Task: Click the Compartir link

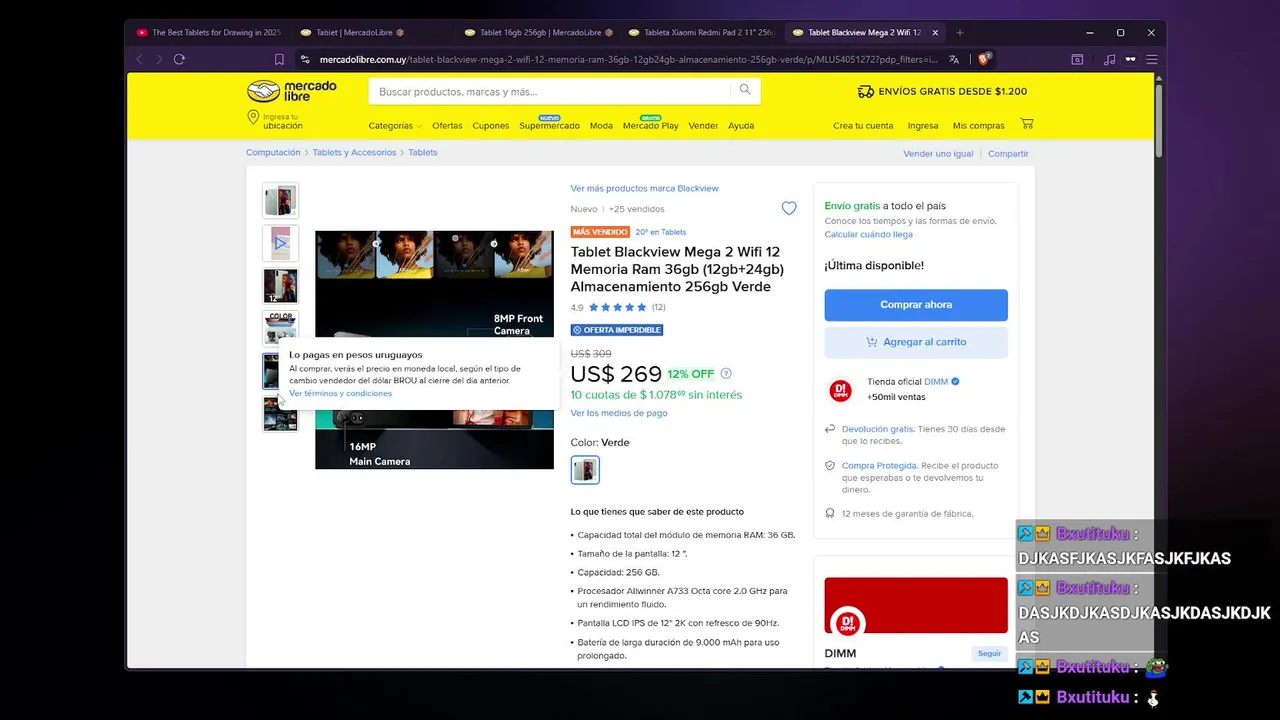Action: 1008,154
